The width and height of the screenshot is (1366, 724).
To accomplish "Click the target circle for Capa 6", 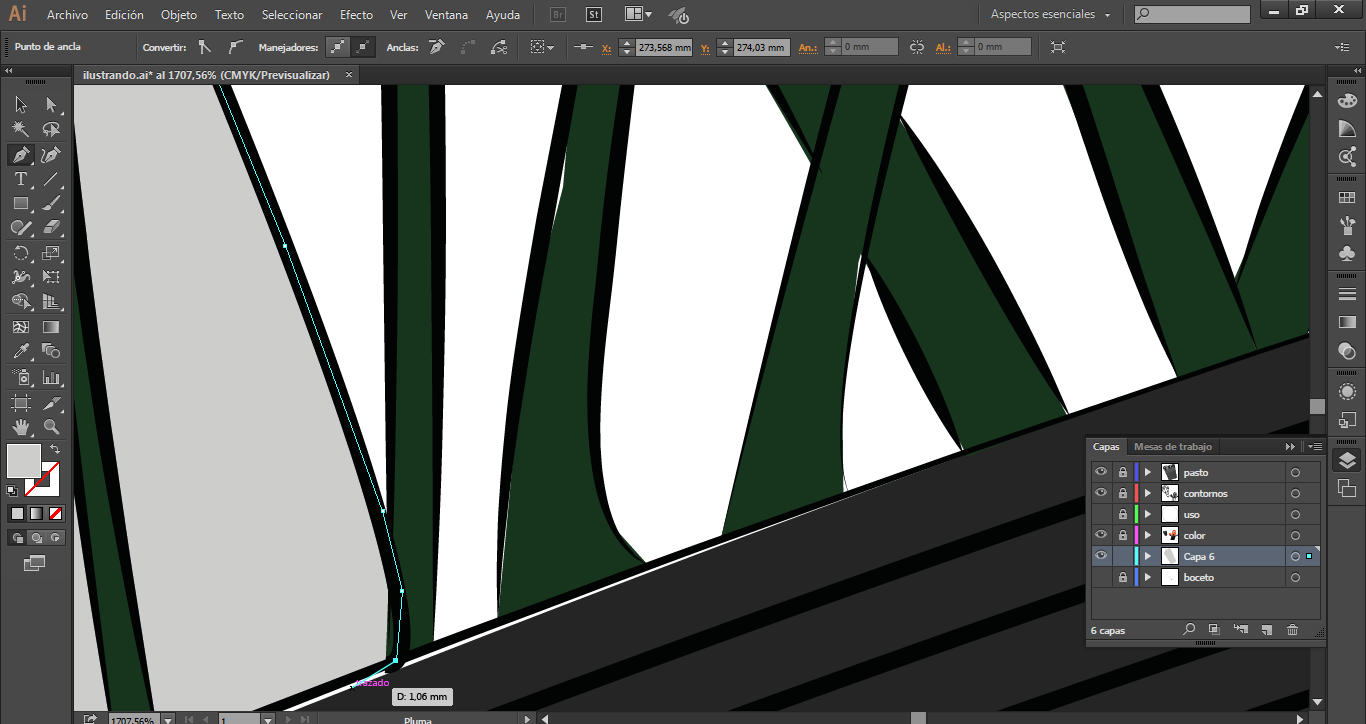I will 1295,556.
